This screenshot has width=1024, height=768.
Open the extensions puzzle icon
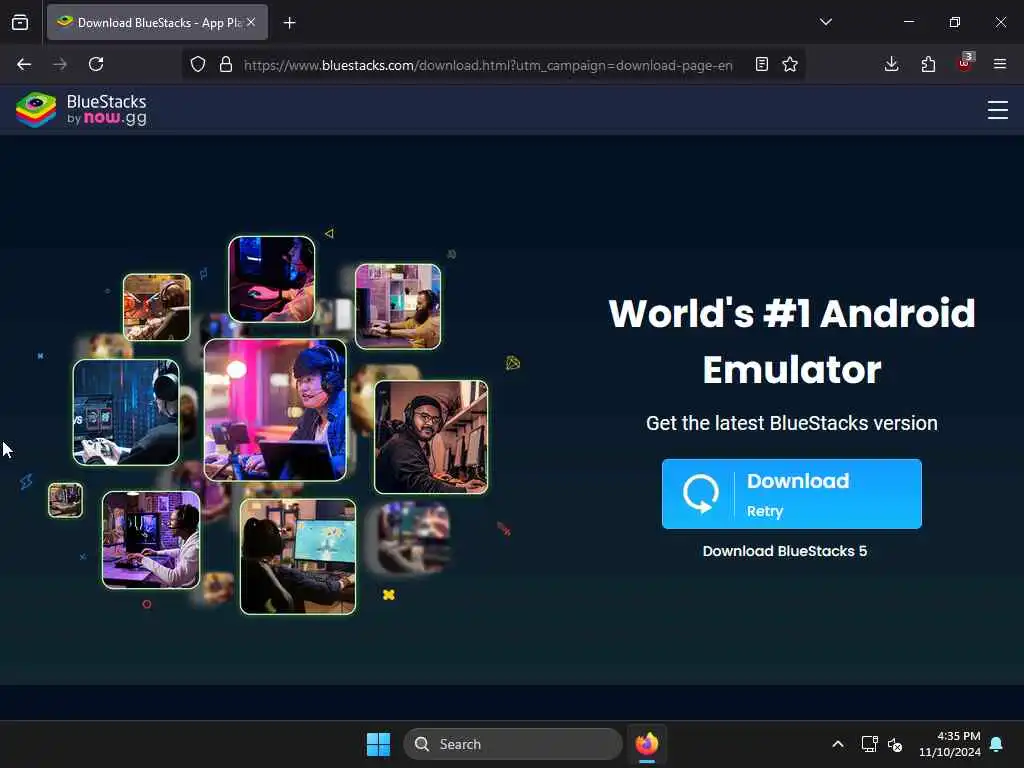(928, 64)
